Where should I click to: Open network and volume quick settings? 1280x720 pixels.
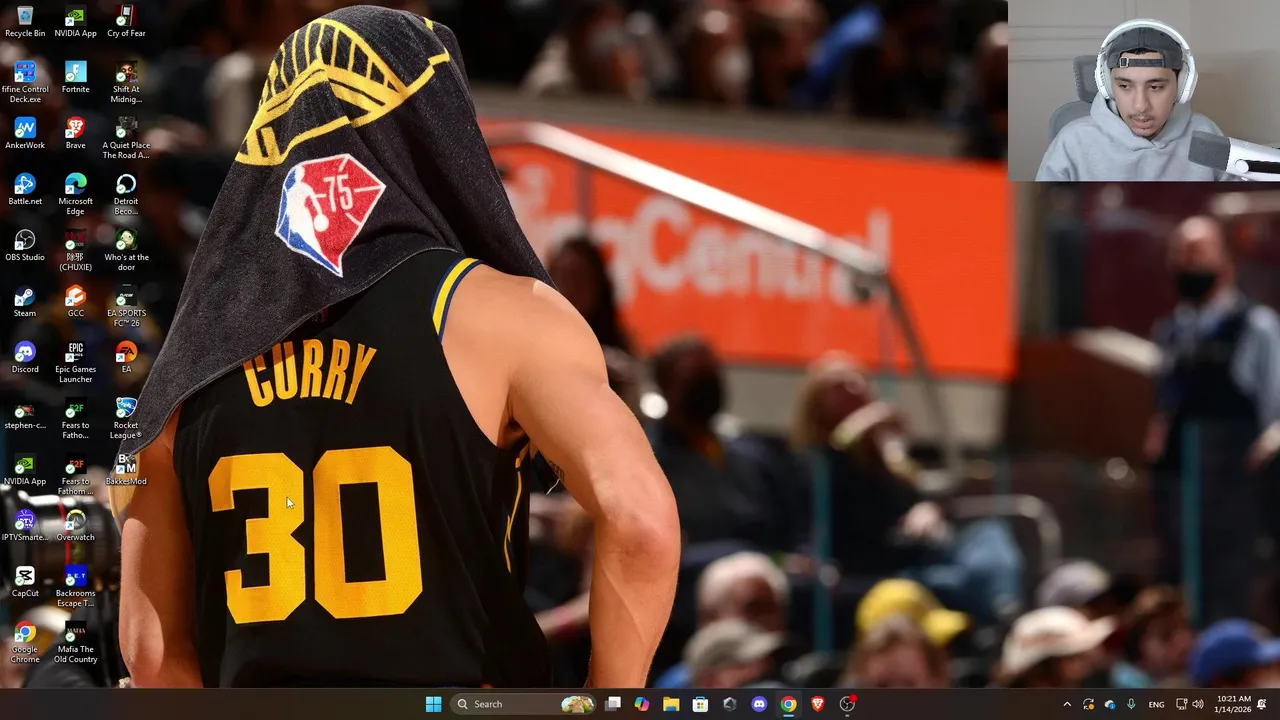(x=1189, y=704)
